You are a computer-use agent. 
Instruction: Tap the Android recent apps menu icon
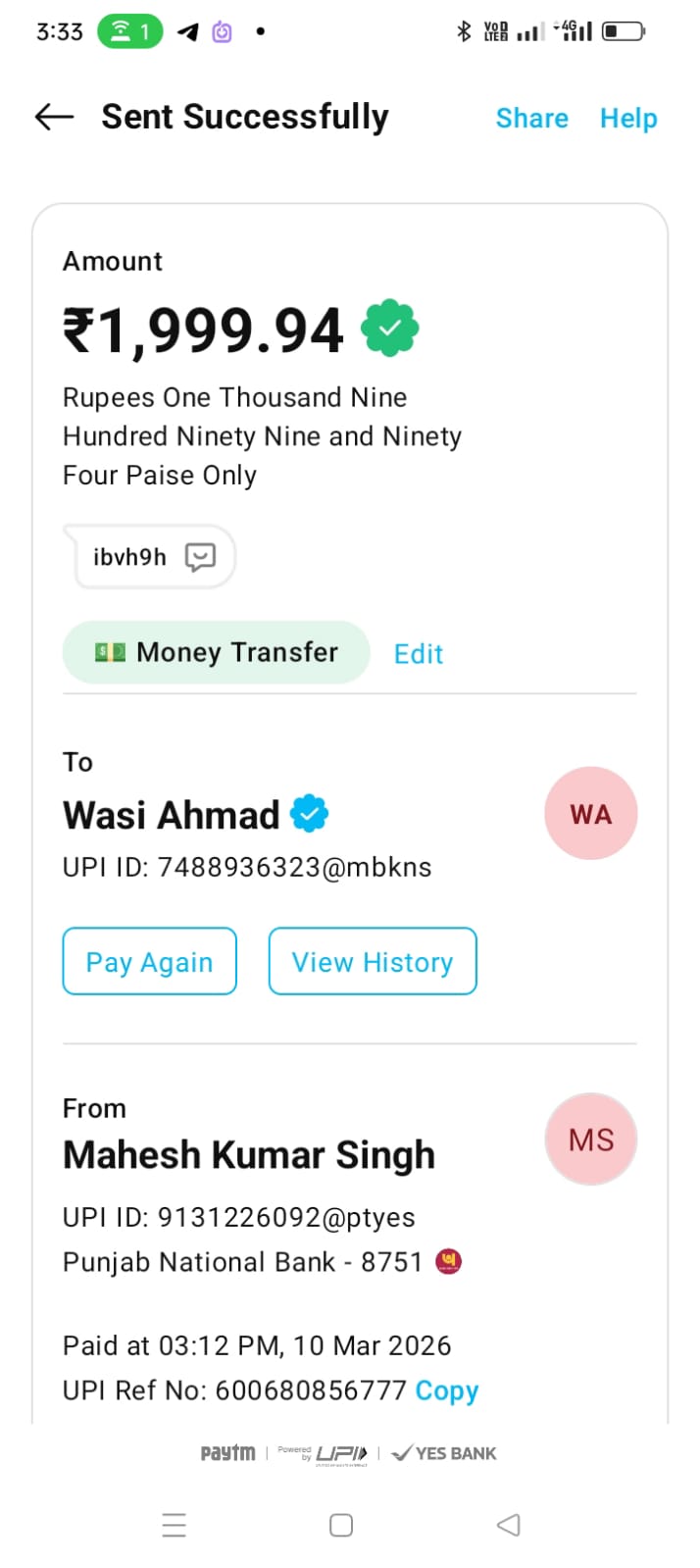pos(175,1525)
